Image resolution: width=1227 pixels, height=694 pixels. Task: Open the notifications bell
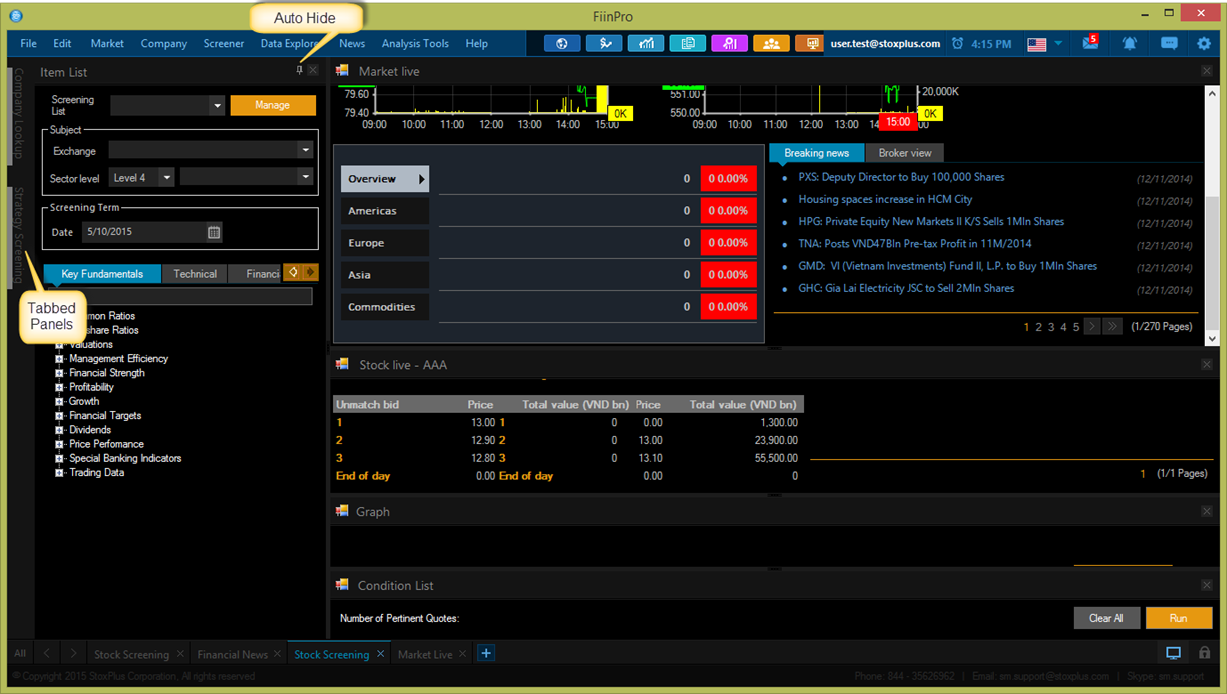point(1130,44)
